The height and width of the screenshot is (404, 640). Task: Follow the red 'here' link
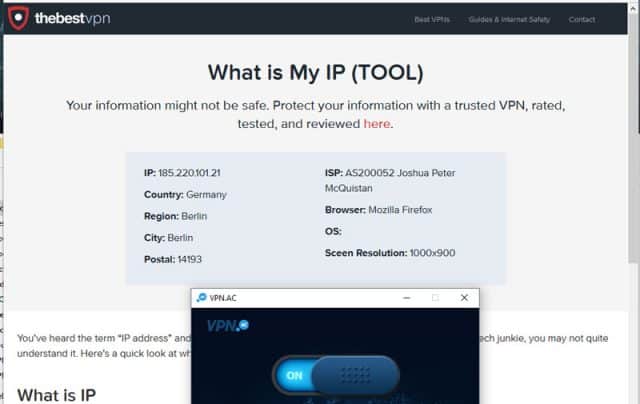point(377,124)
